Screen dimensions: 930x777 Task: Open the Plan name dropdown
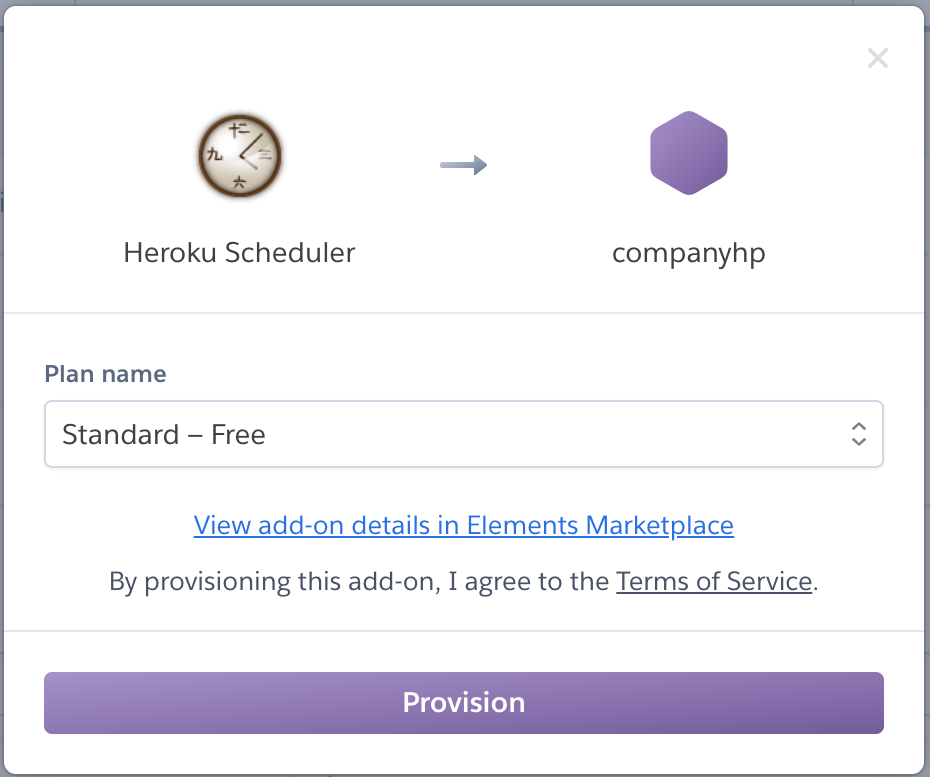464,434
